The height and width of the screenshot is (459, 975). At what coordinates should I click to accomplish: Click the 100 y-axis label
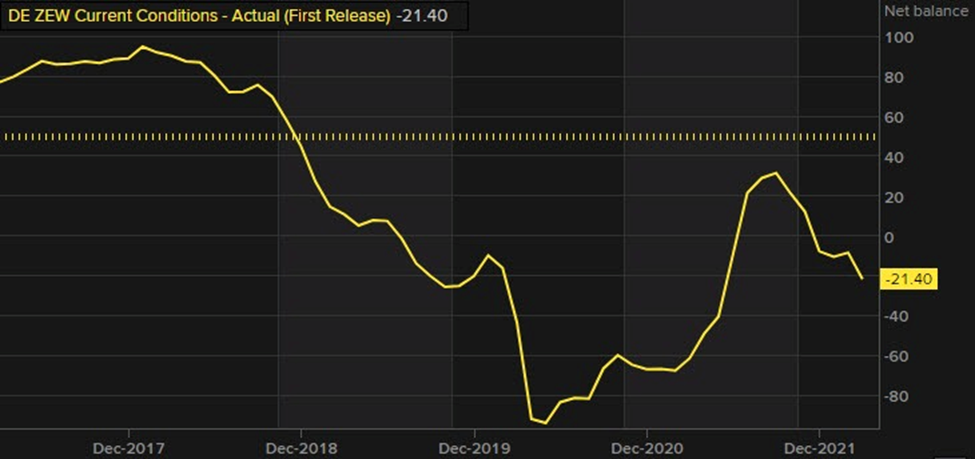tap(899, 38)
